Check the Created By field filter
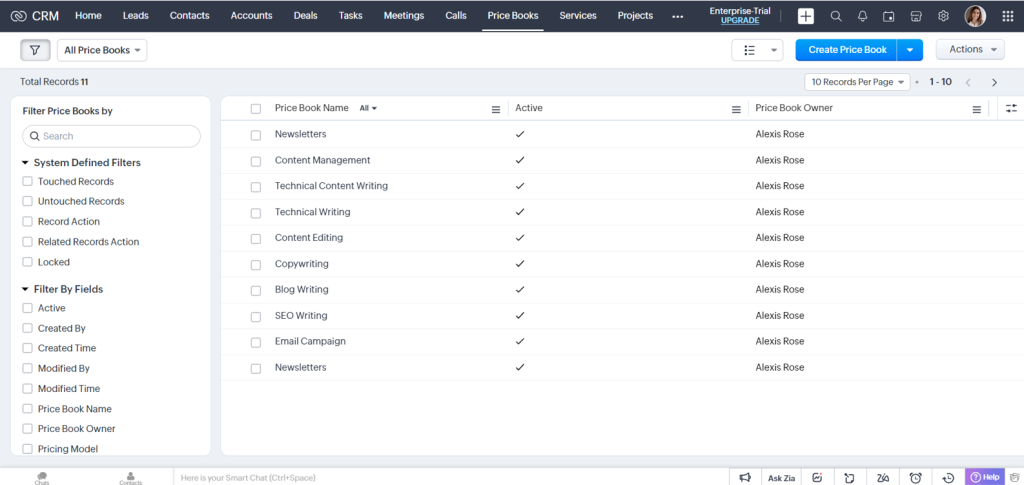The width and height of the screenshot is (1024, 485). tap(27, 328)
